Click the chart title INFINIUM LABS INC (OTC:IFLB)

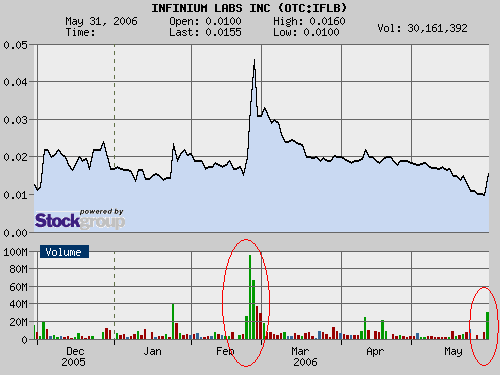pyautogui.click(x=249, y=8)
